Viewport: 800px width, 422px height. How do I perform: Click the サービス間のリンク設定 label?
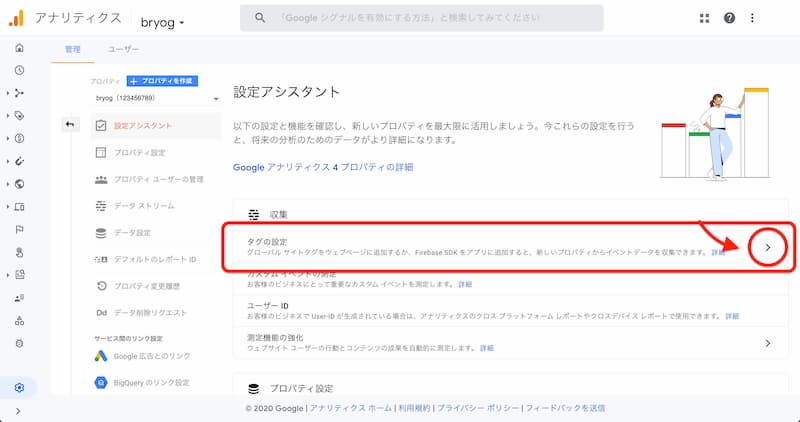click(128, 339)
